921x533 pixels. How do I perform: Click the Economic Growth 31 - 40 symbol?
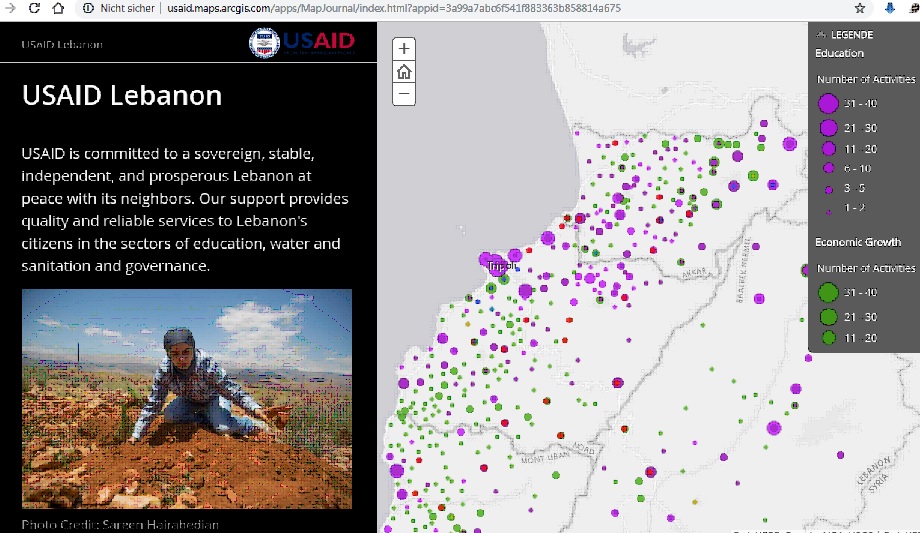click(828, 292)
